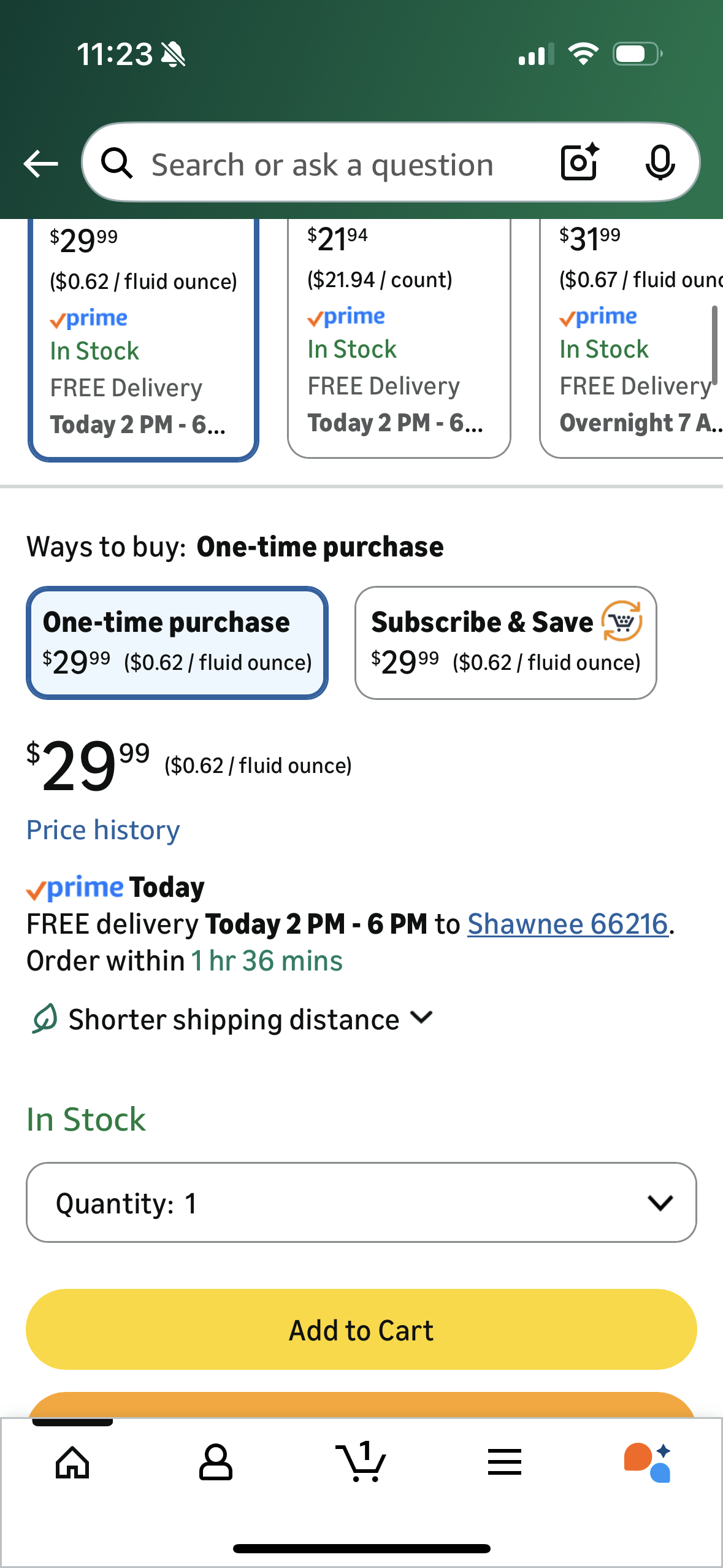Screen dimensions: 723x1568
Task: Tap the microphone voice search icon
Action: (660, 163)
